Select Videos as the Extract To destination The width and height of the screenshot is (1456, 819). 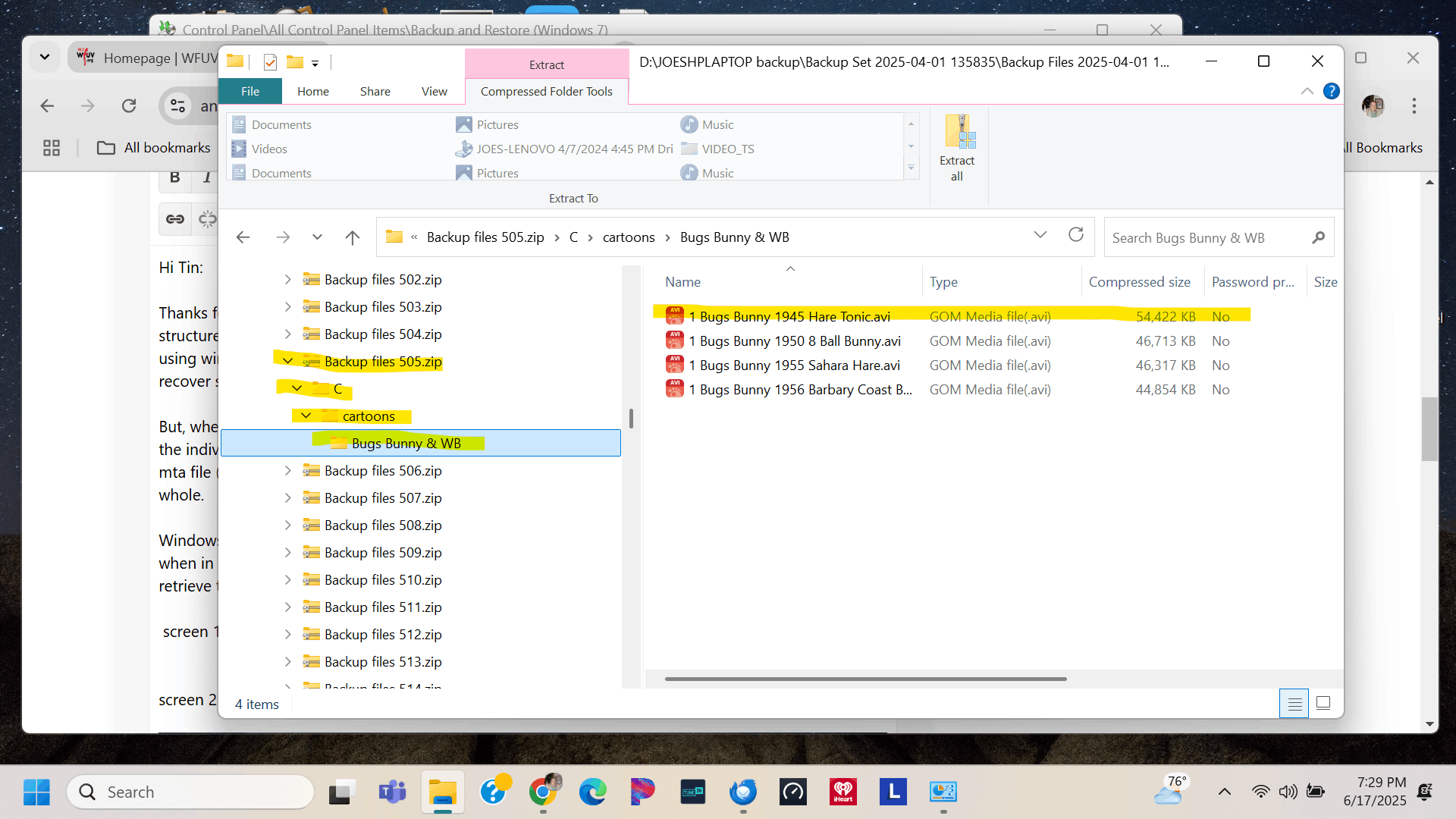[268, 149]
